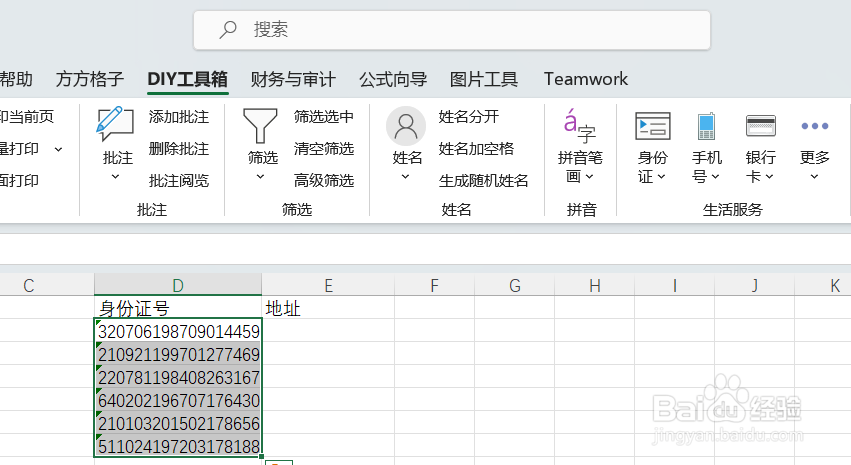Expand the 更多 dropdown chevron
This screenshot has width=851, height=465.
point(814,176)
